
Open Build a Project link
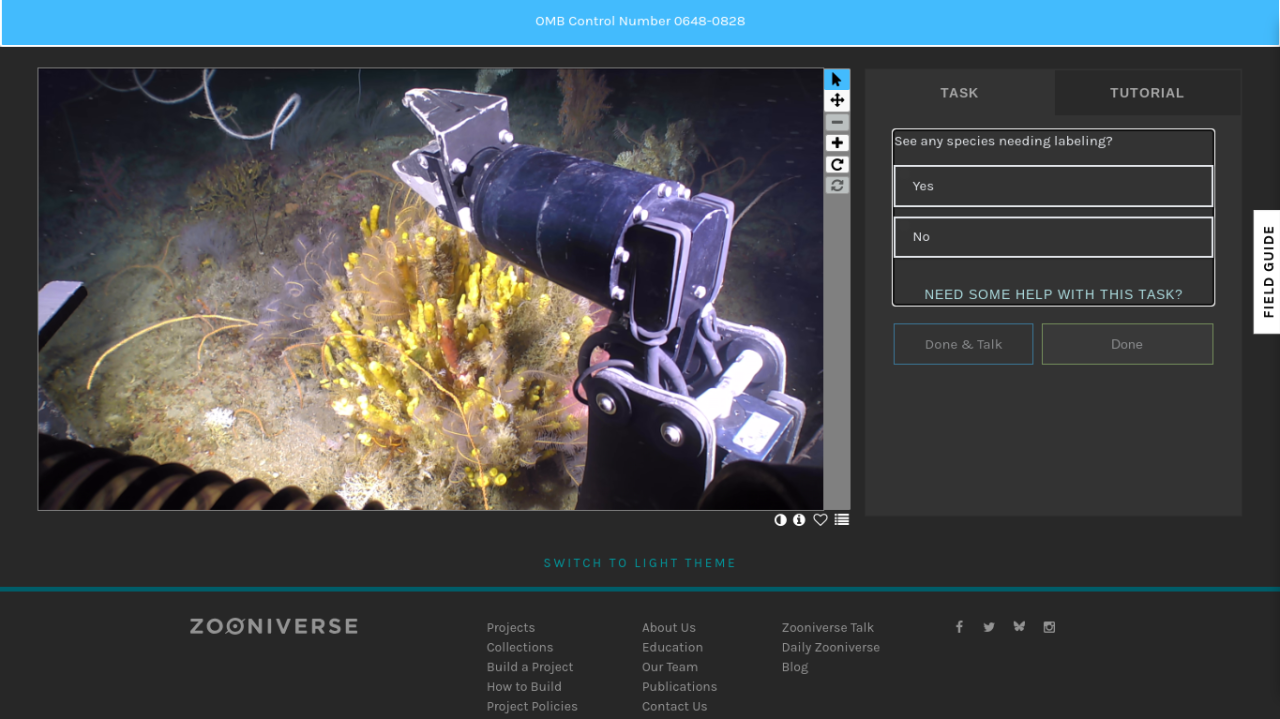click(530, 667)
